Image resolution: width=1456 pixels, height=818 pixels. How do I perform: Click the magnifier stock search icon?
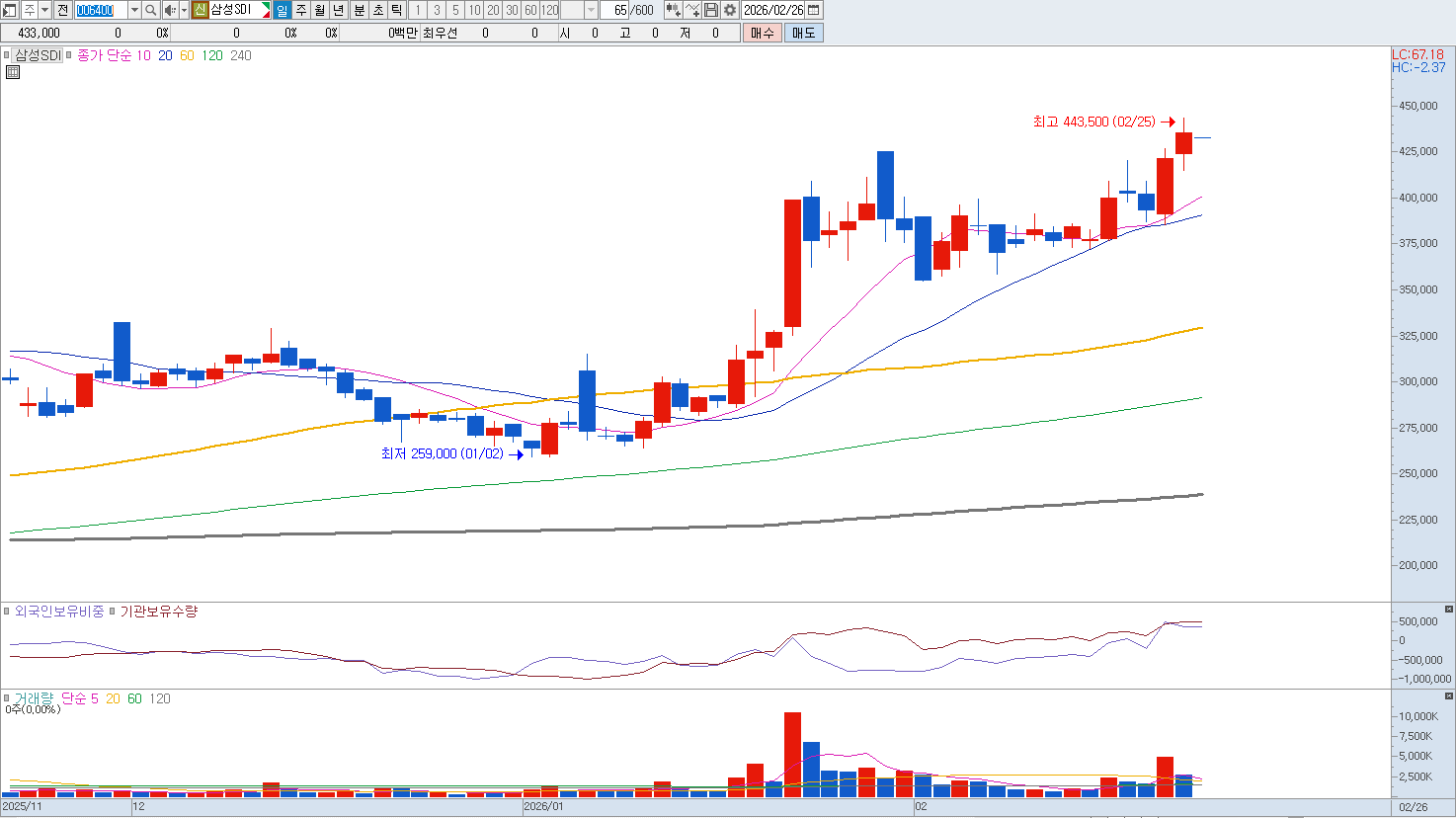point(150,10)
